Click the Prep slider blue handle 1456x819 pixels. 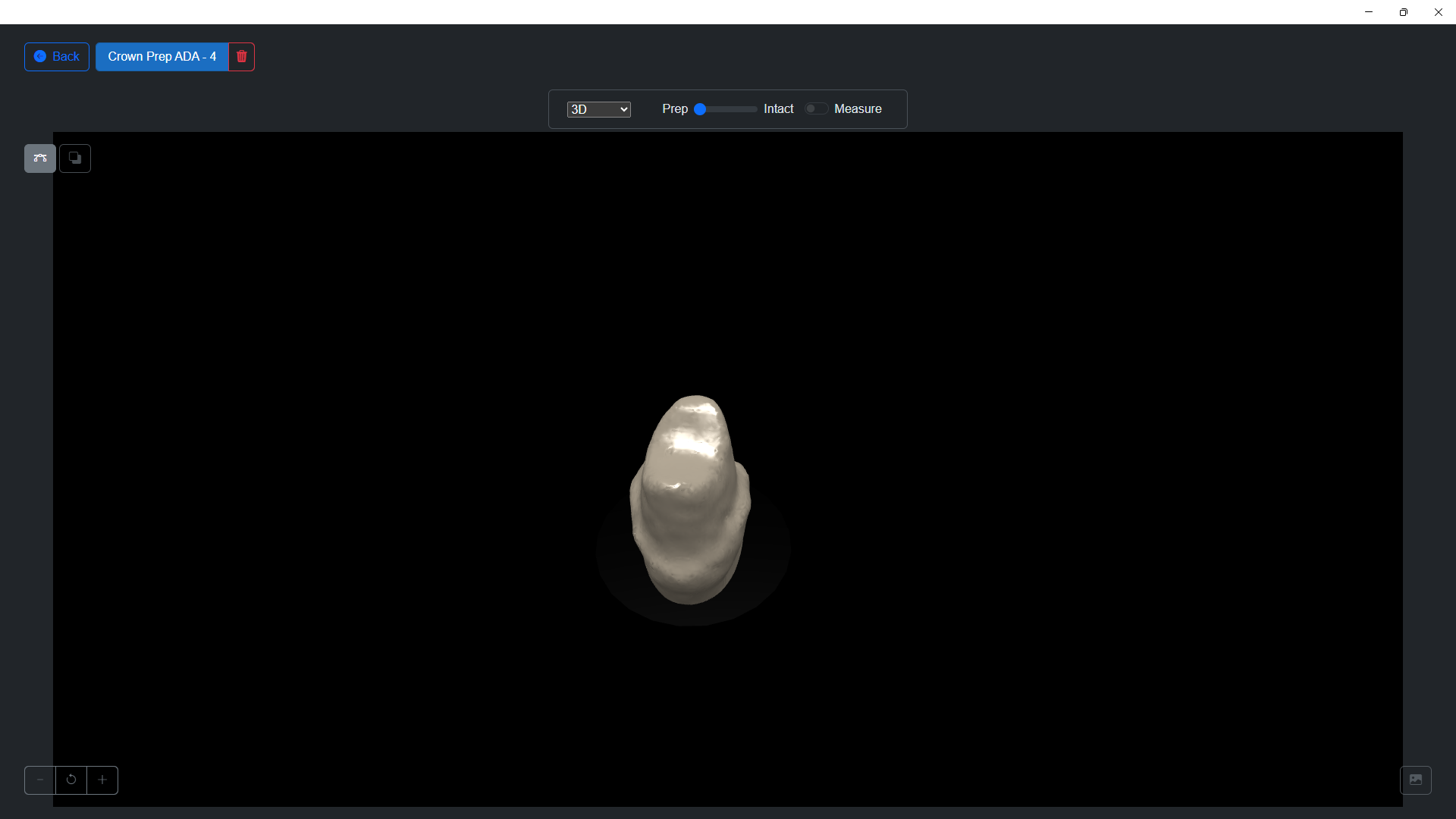coord(701,109)
